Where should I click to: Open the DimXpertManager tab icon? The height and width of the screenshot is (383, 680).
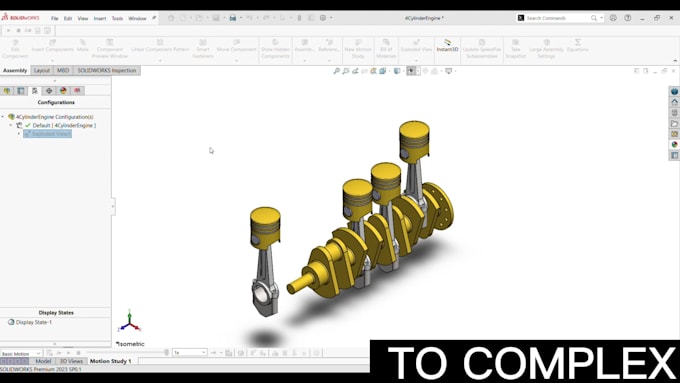[x=49, y=91]
